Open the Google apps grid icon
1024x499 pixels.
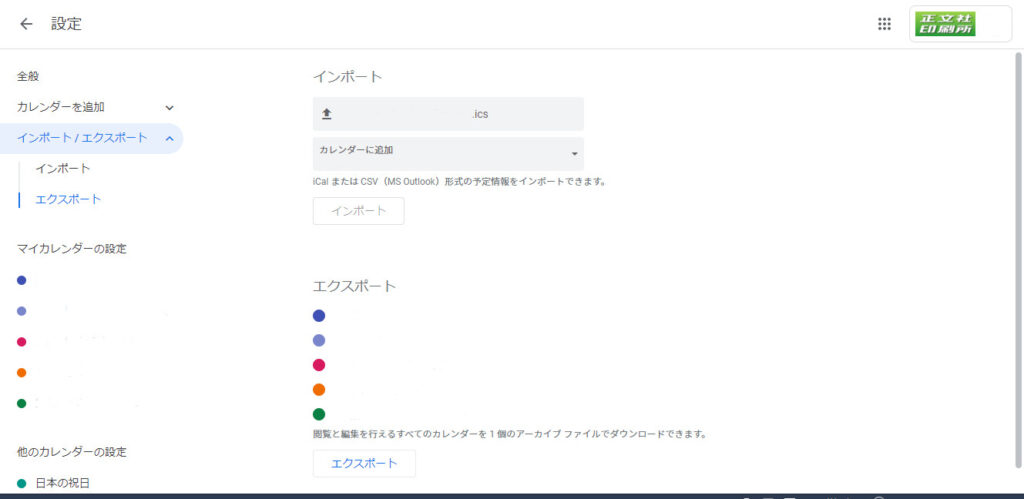(x=884, y=24)
